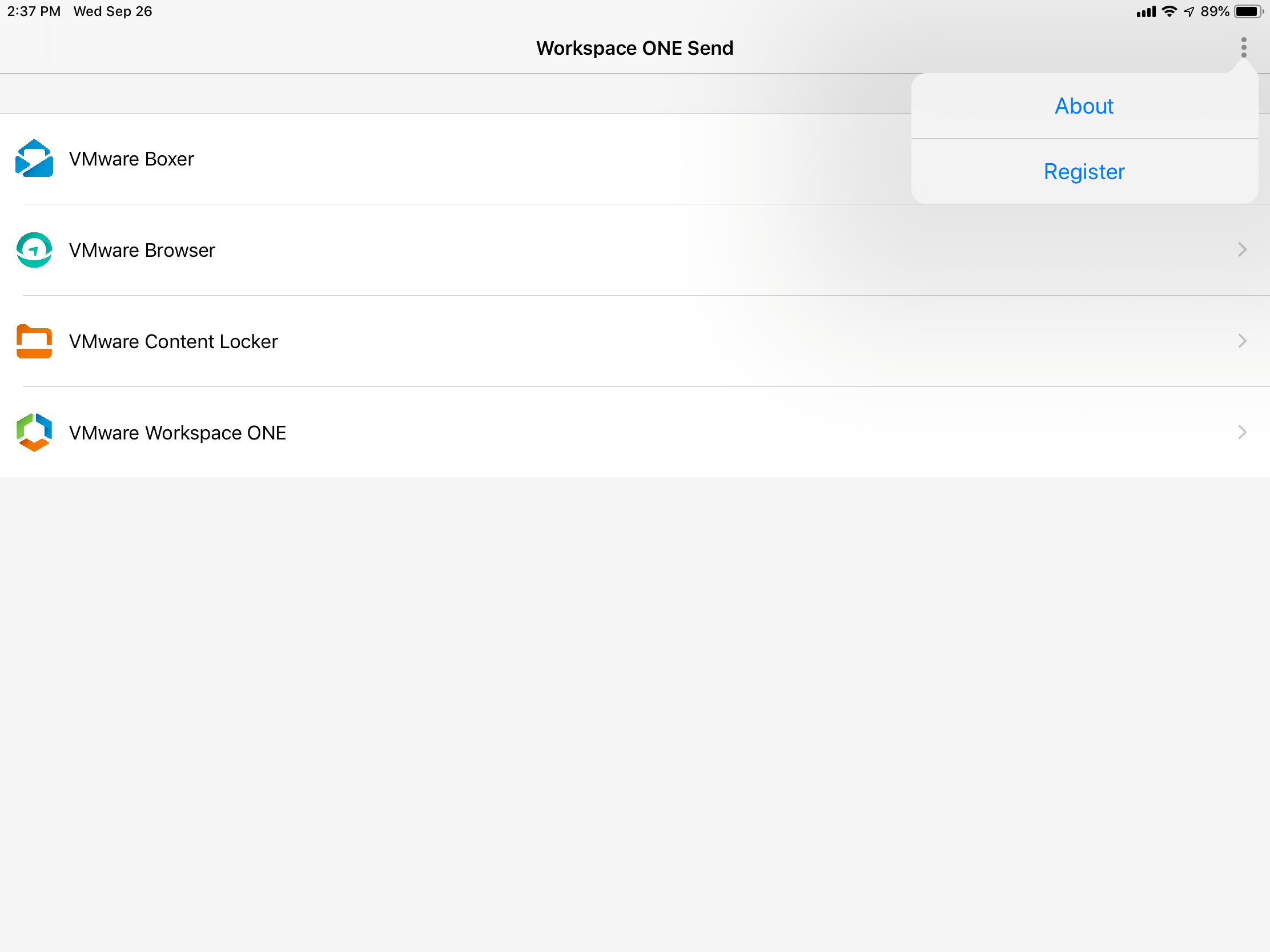Image resolution: width=1270 pixels, height=952 pixels.
Task: Click the VMware Browser compass icon
Action: (x=34, y=249)
